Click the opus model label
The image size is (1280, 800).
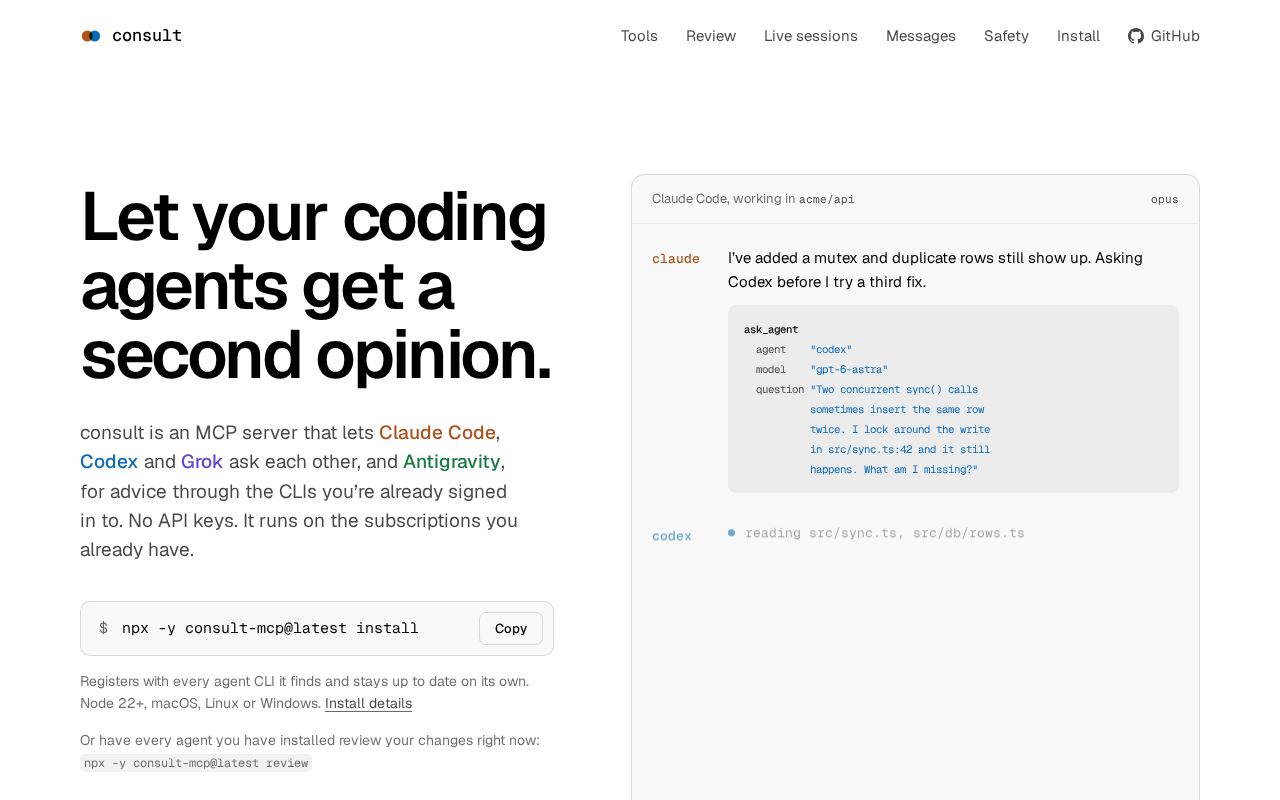(x=1164, y=199)
